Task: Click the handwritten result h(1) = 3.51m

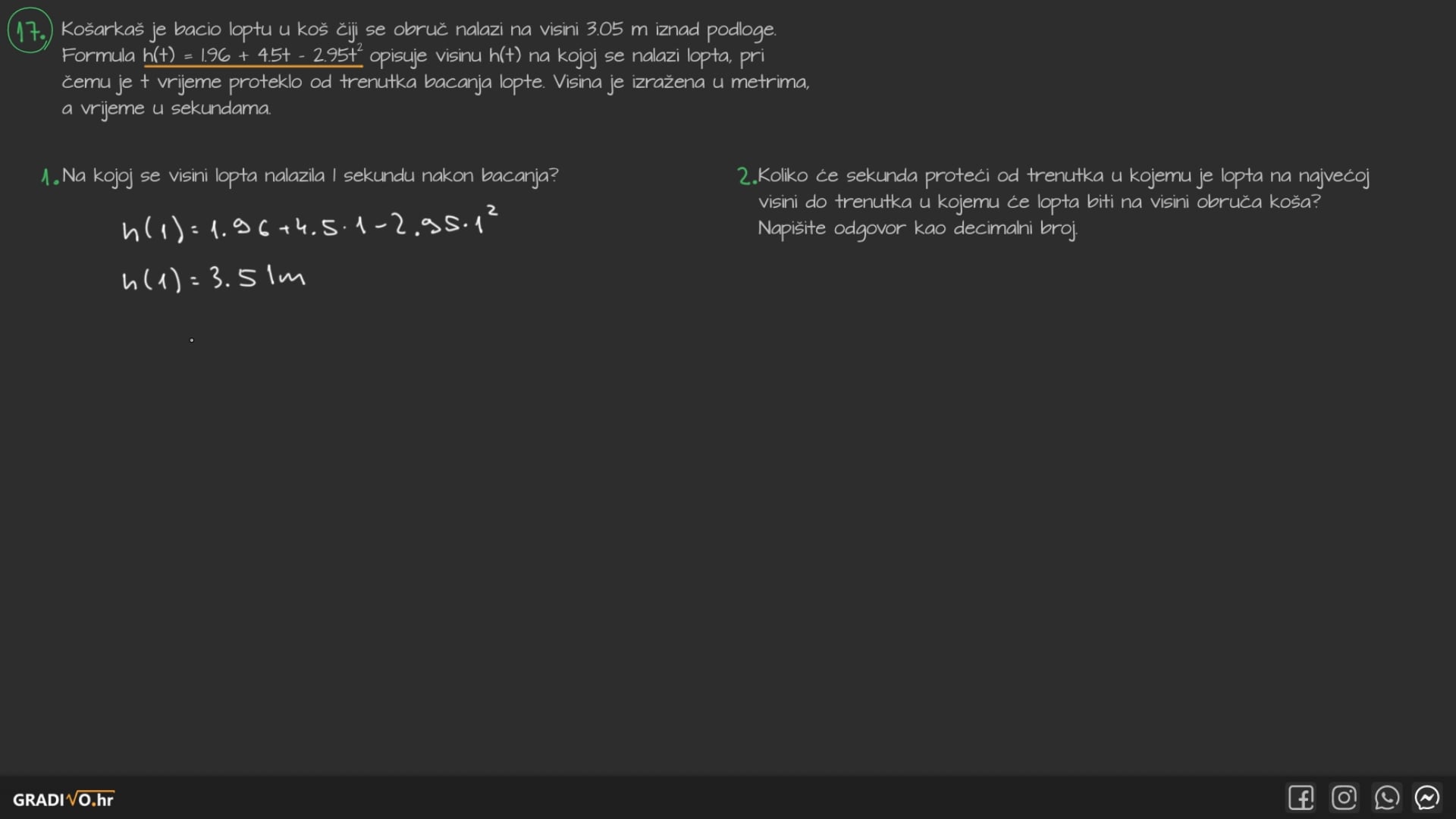Action: (213, 279)
